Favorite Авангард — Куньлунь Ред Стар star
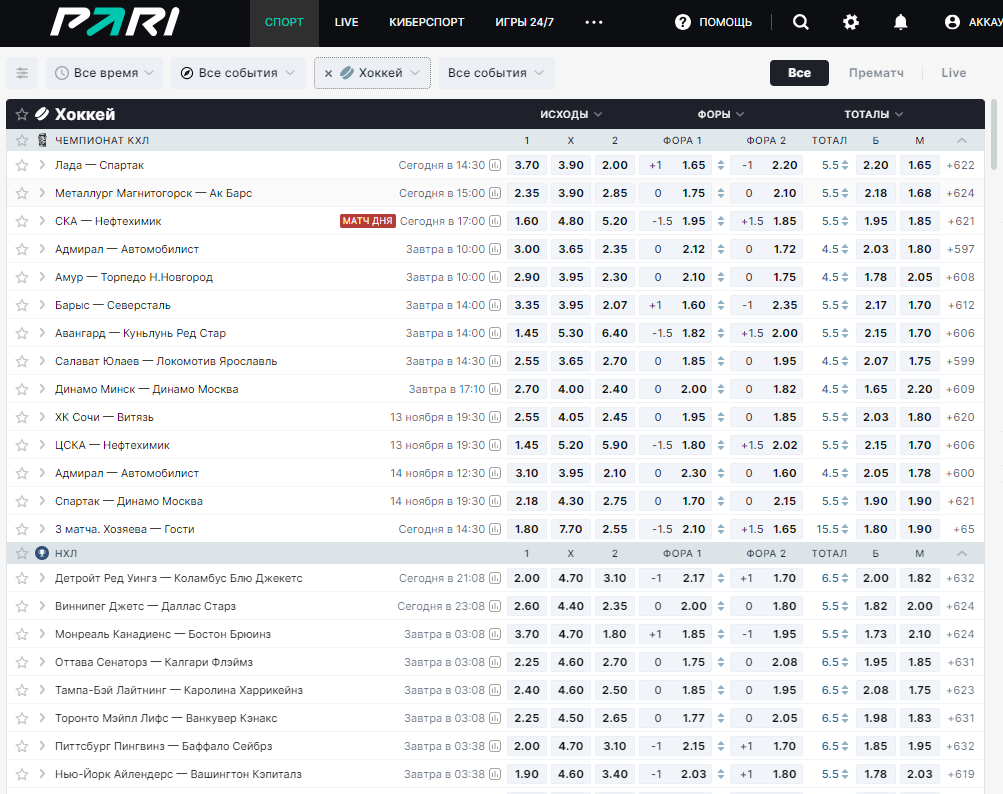The width and height of the screenshot is (1003, 794). point(22,333)
